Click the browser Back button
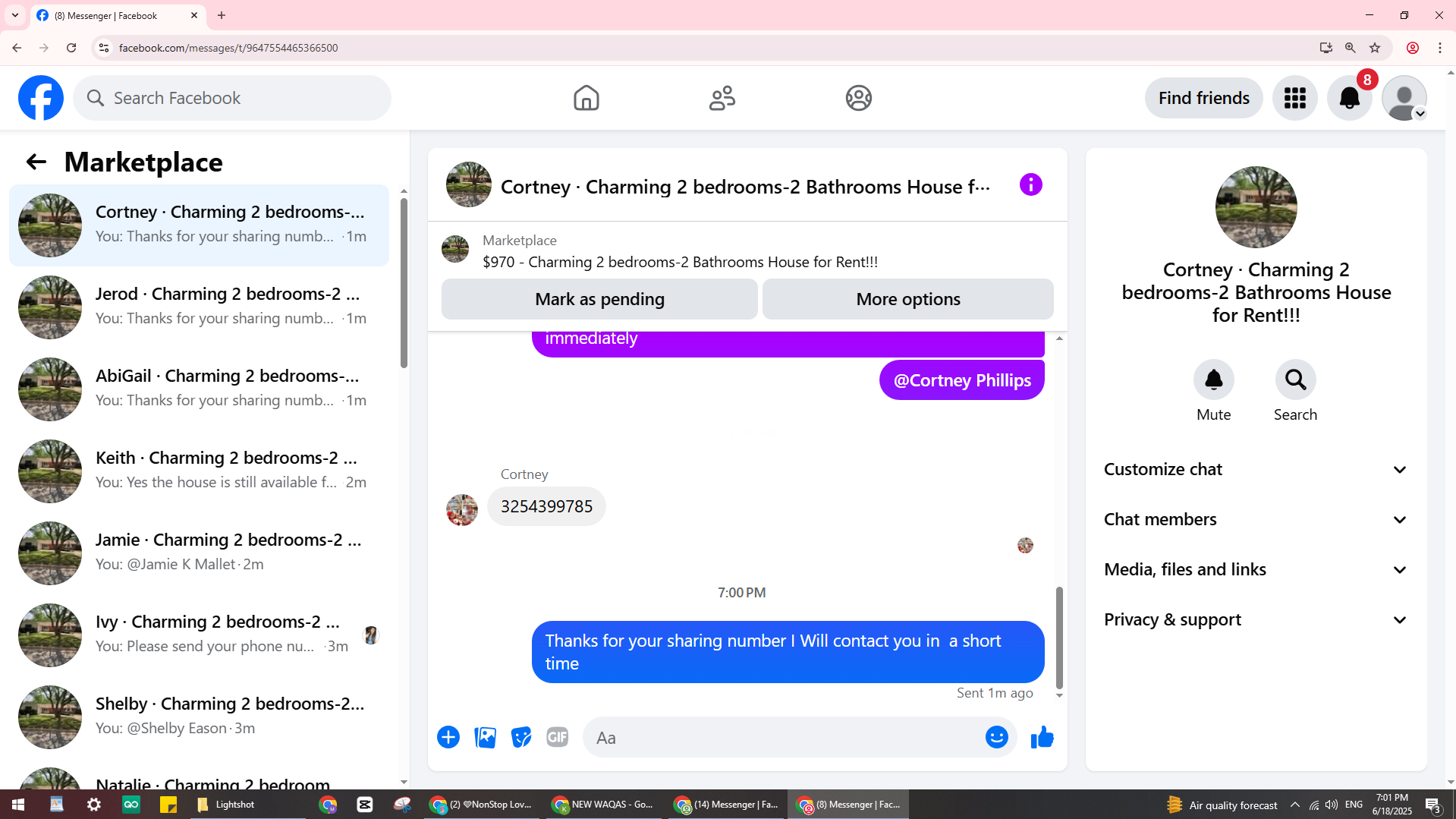This screenshot has width=1456, height=819. (x=17, y=48)
